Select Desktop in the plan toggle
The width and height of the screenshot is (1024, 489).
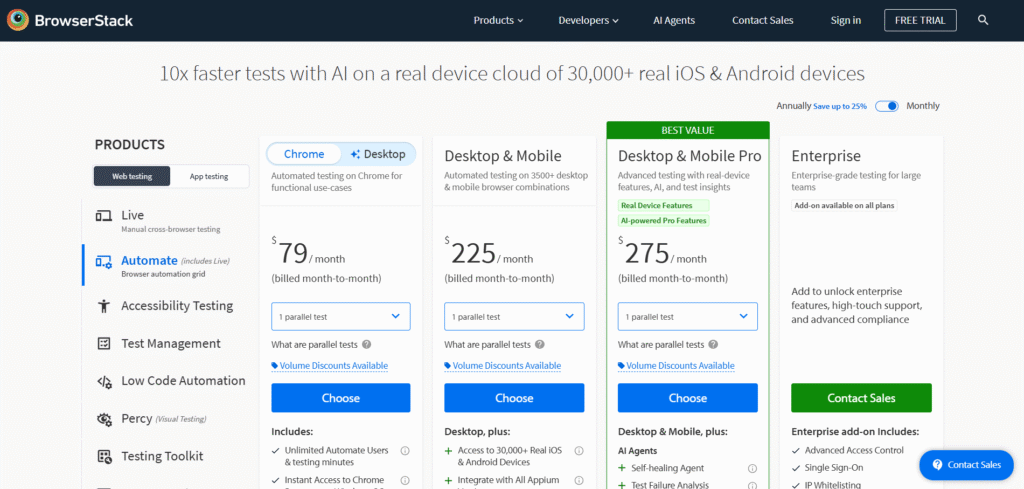[378, 154]
